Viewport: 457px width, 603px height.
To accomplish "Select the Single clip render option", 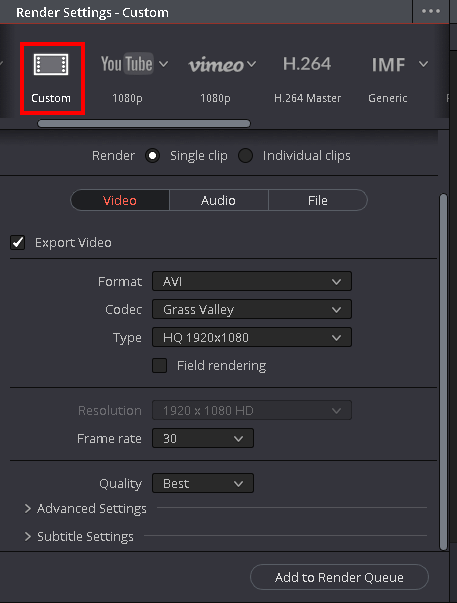I will click(152, 156).
